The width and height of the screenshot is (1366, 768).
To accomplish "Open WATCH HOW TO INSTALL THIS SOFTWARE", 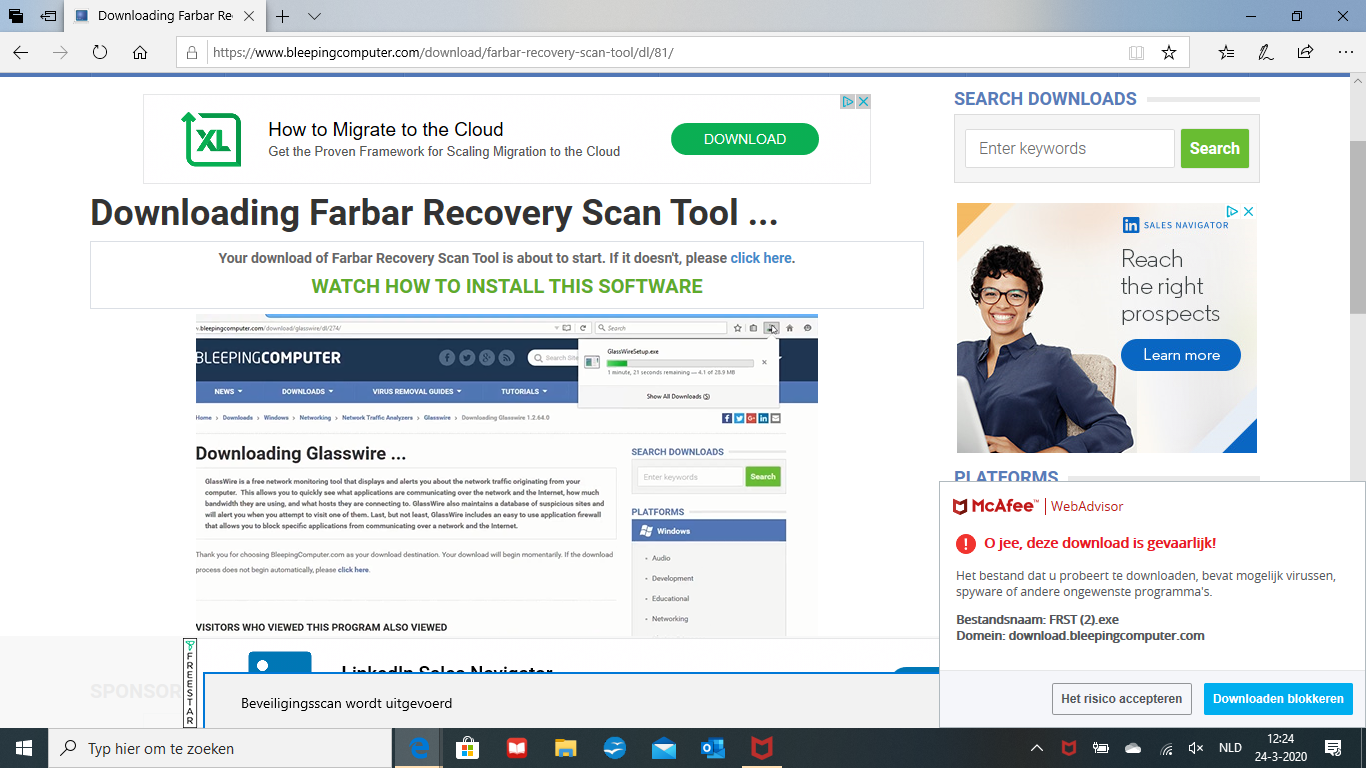I will (x=507, y=286).
